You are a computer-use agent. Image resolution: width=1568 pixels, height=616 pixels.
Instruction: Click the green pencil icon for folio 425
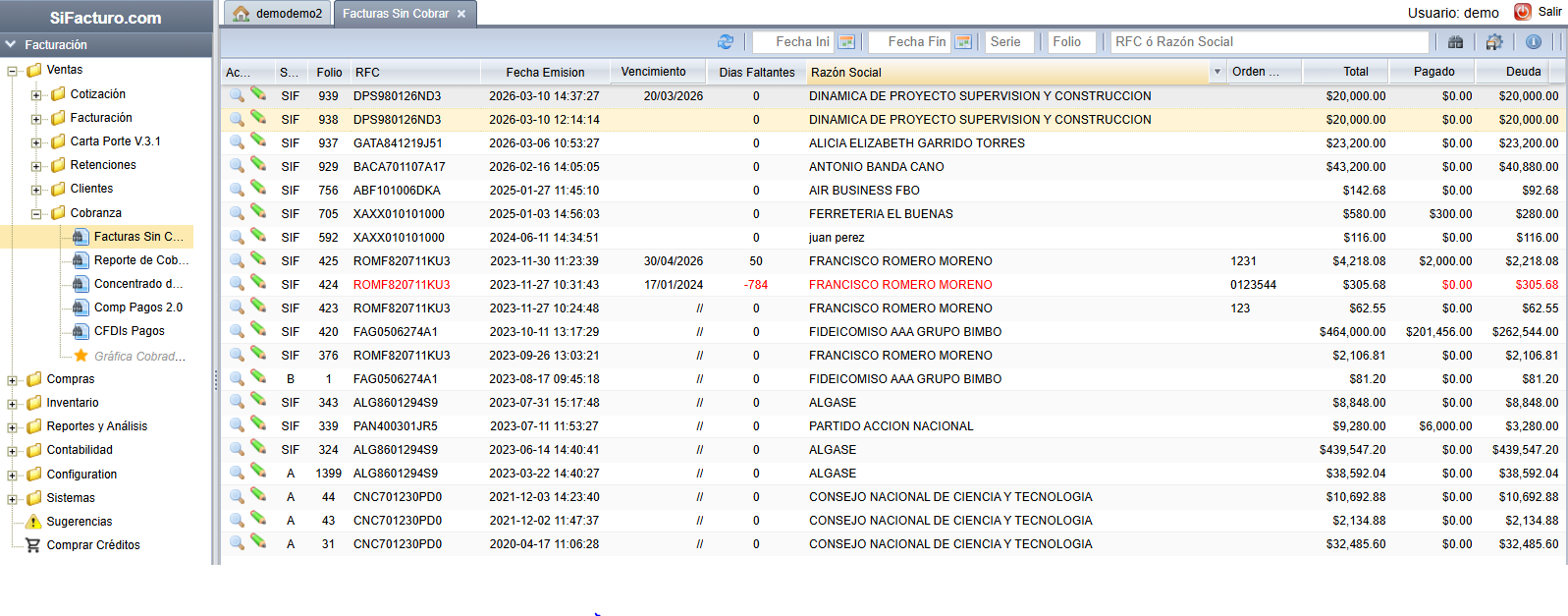258,259
